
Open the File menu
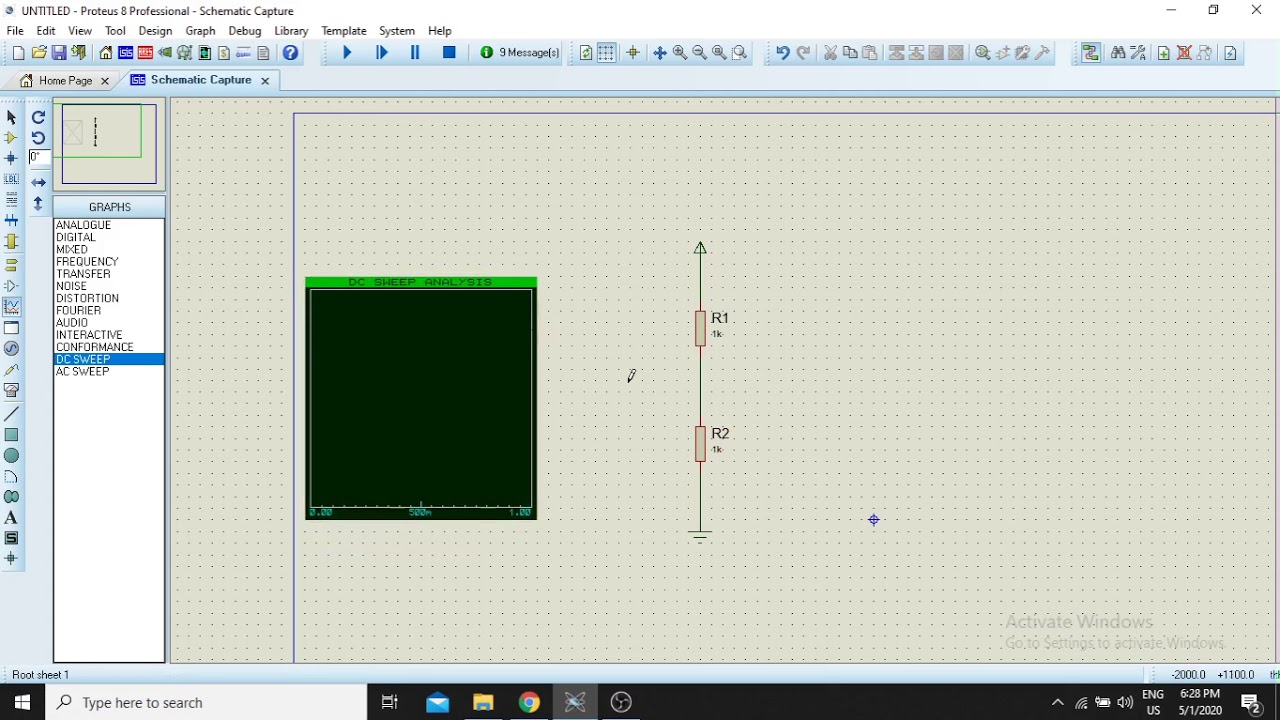pyautogui.click(x=15, y=31)
